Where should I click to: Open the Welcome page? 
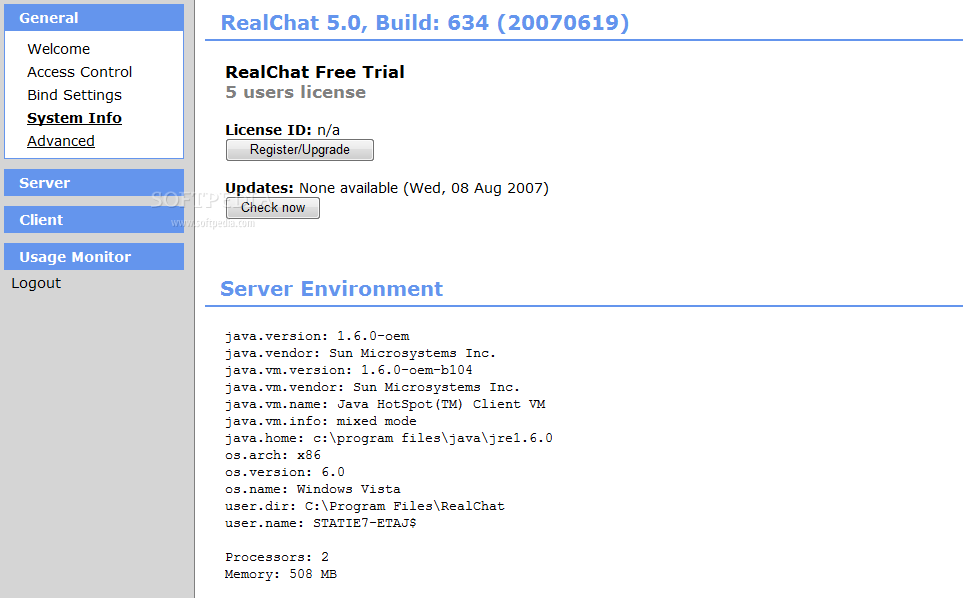tap(59, 49)
